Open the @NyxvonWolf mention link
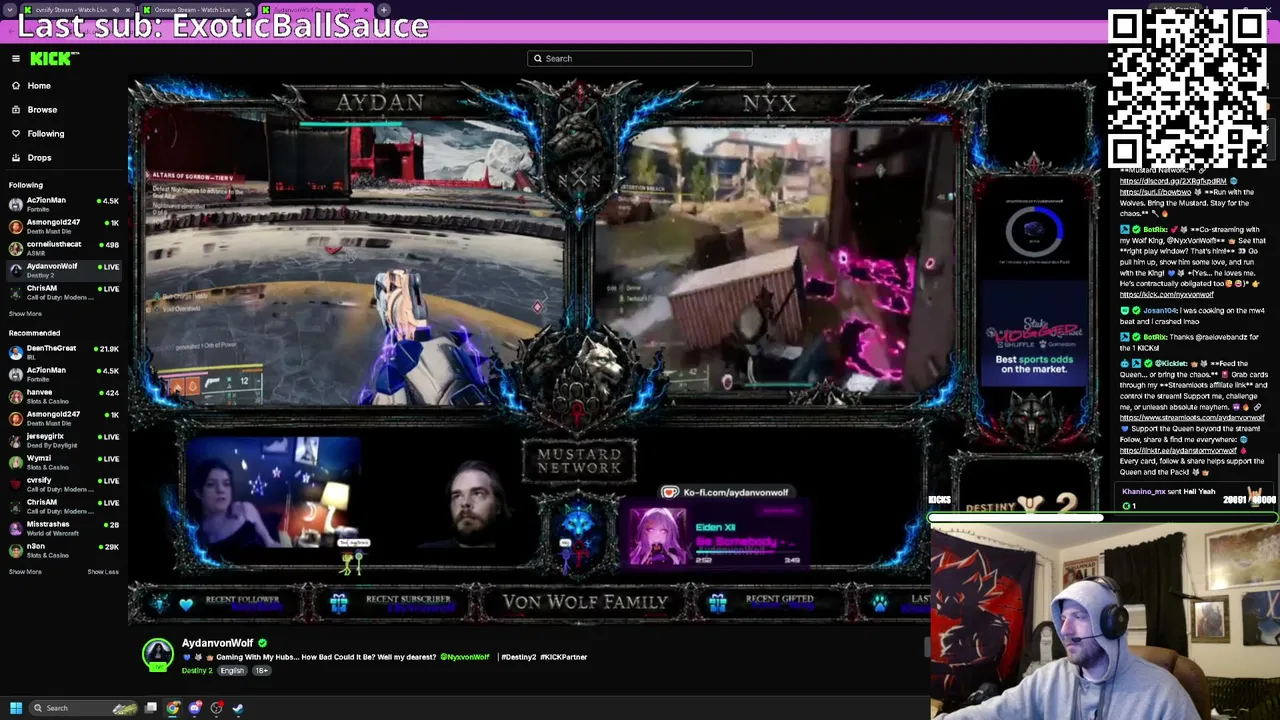 click(x=465, y=657)
